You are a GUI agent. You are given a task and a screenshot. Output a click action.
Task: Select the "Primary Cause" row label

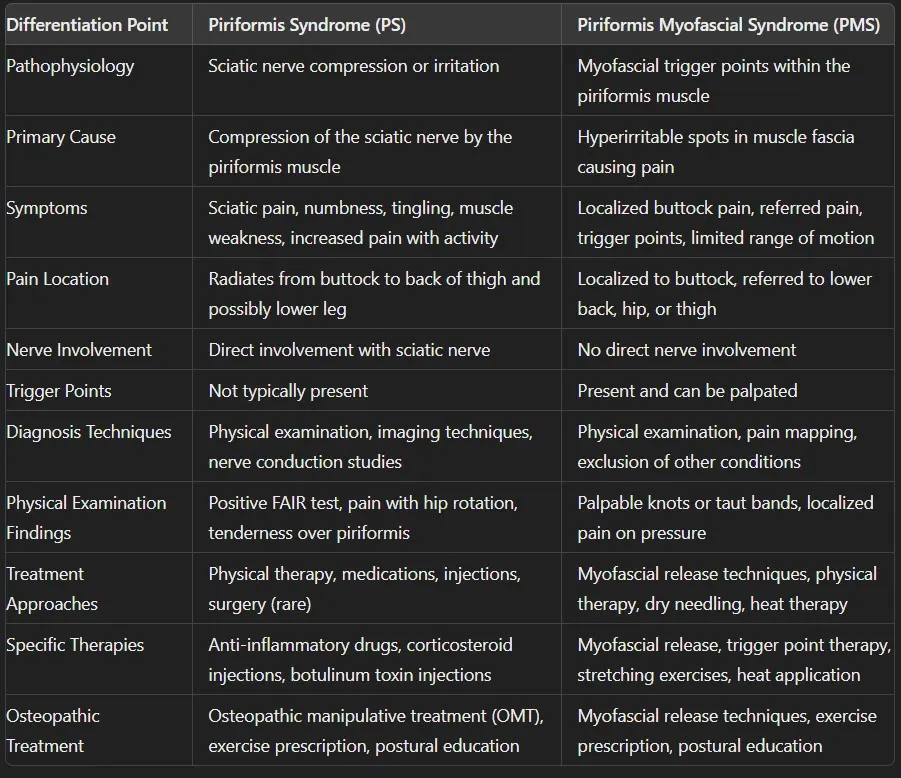click(61, 137)
